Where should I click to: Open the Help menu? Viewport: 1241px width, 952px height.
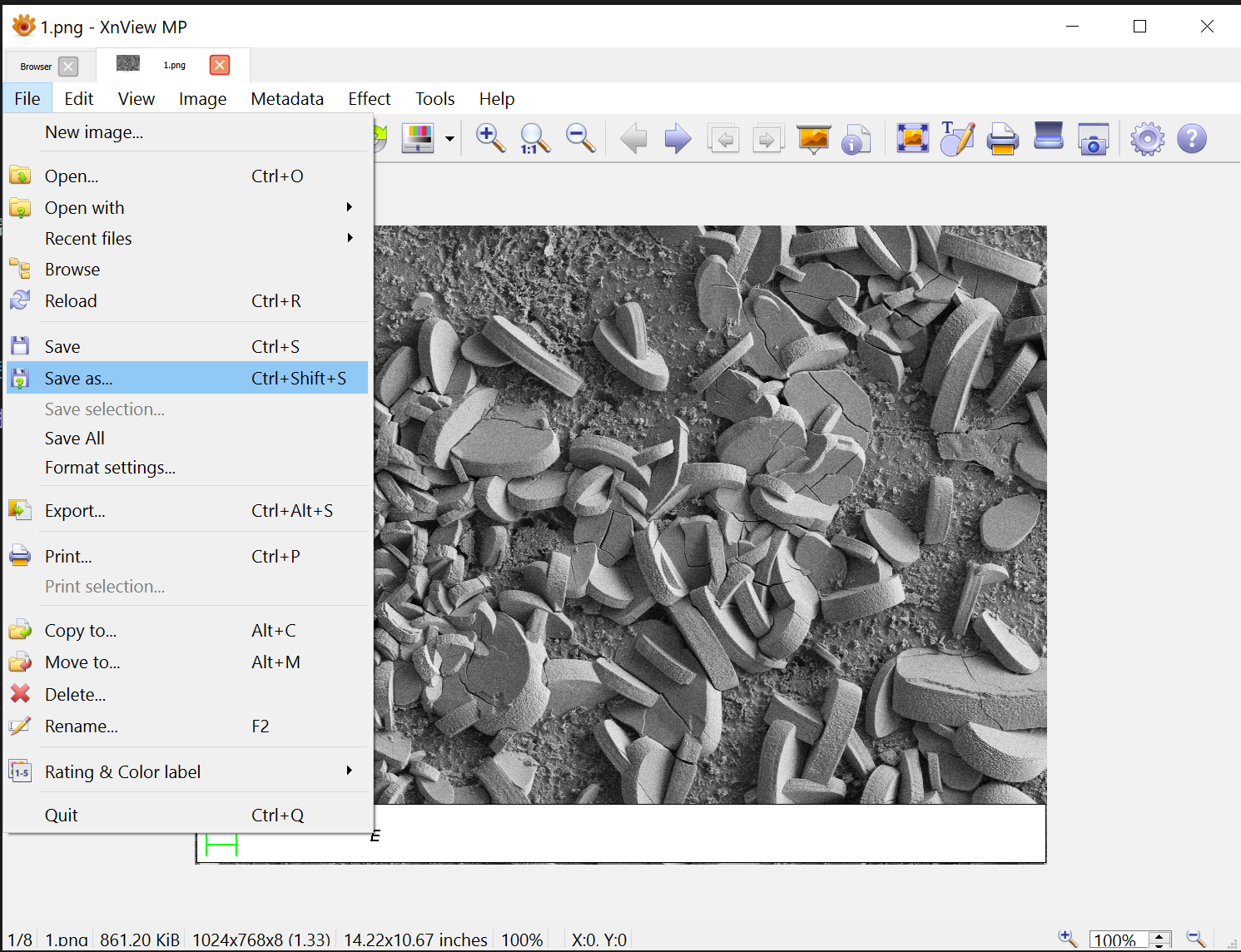click(497, 99)
